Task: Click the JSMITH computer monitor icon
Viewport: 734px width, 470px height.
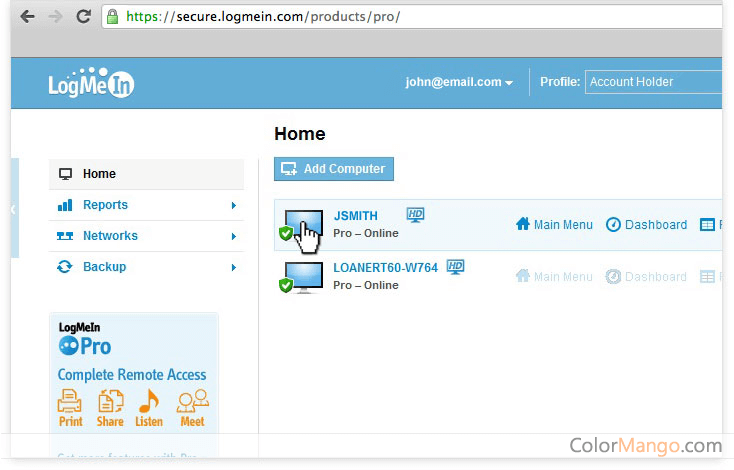Action: click(x=303, y=225)
